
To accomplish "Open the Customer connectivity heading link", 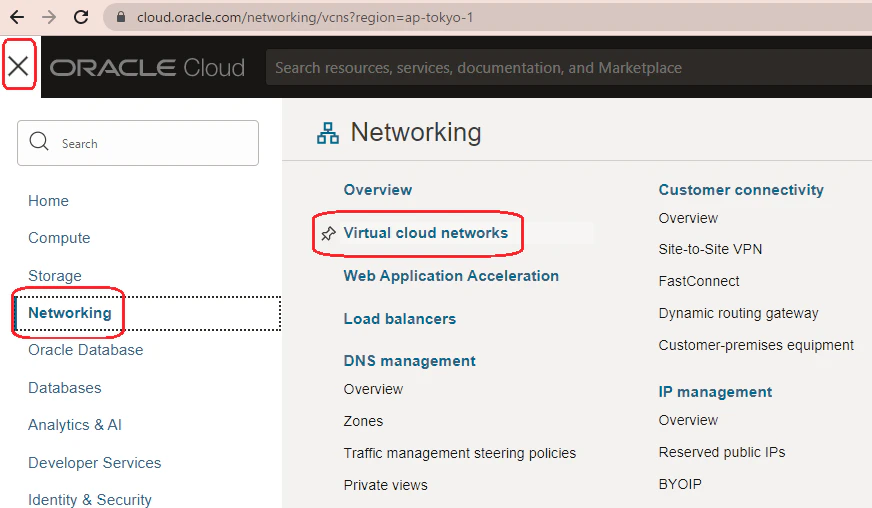I will 741,190.
